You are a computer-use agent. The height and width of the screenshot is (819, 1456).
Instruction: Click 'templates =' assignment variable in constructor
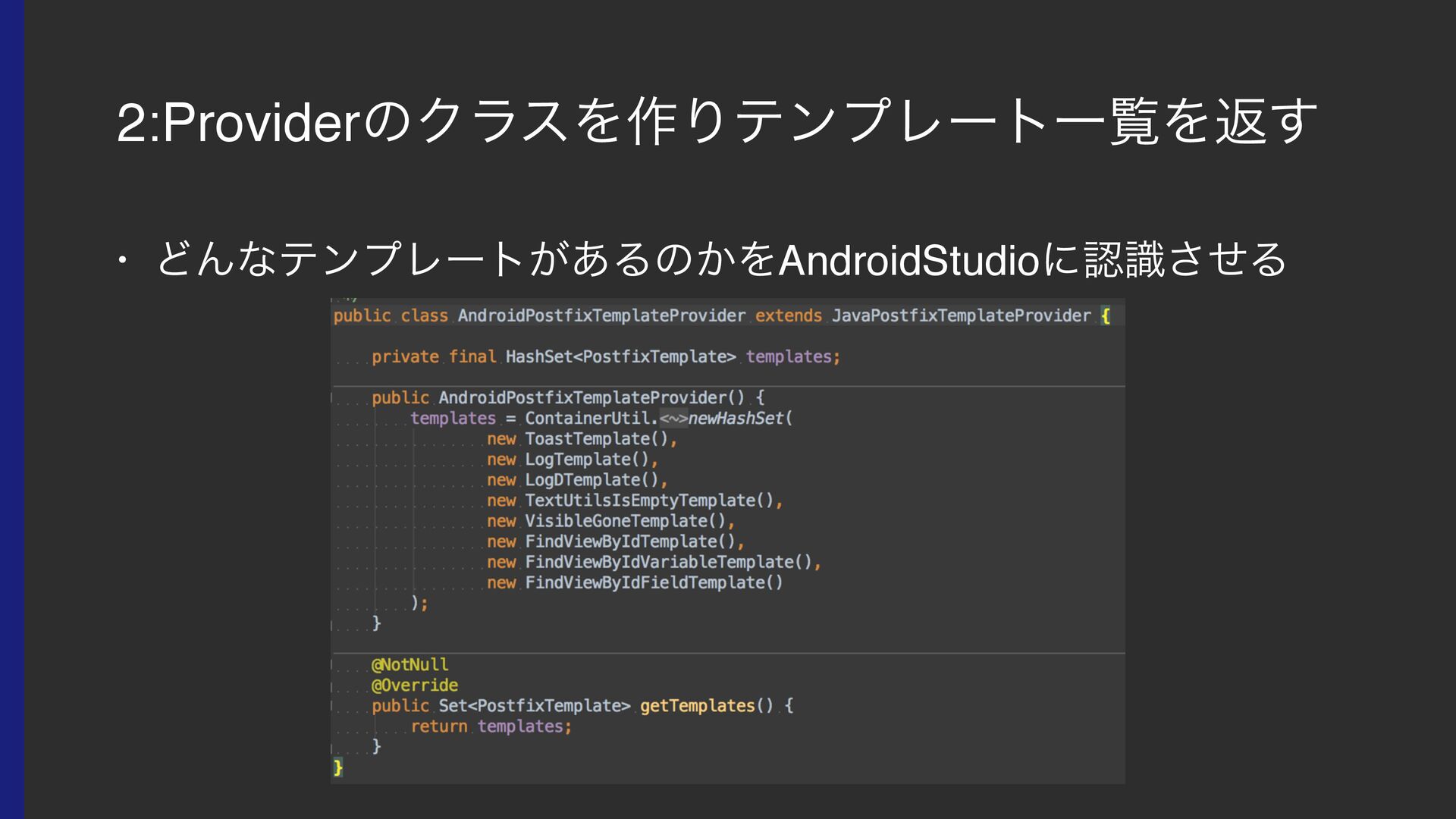[x=463, y=418]
